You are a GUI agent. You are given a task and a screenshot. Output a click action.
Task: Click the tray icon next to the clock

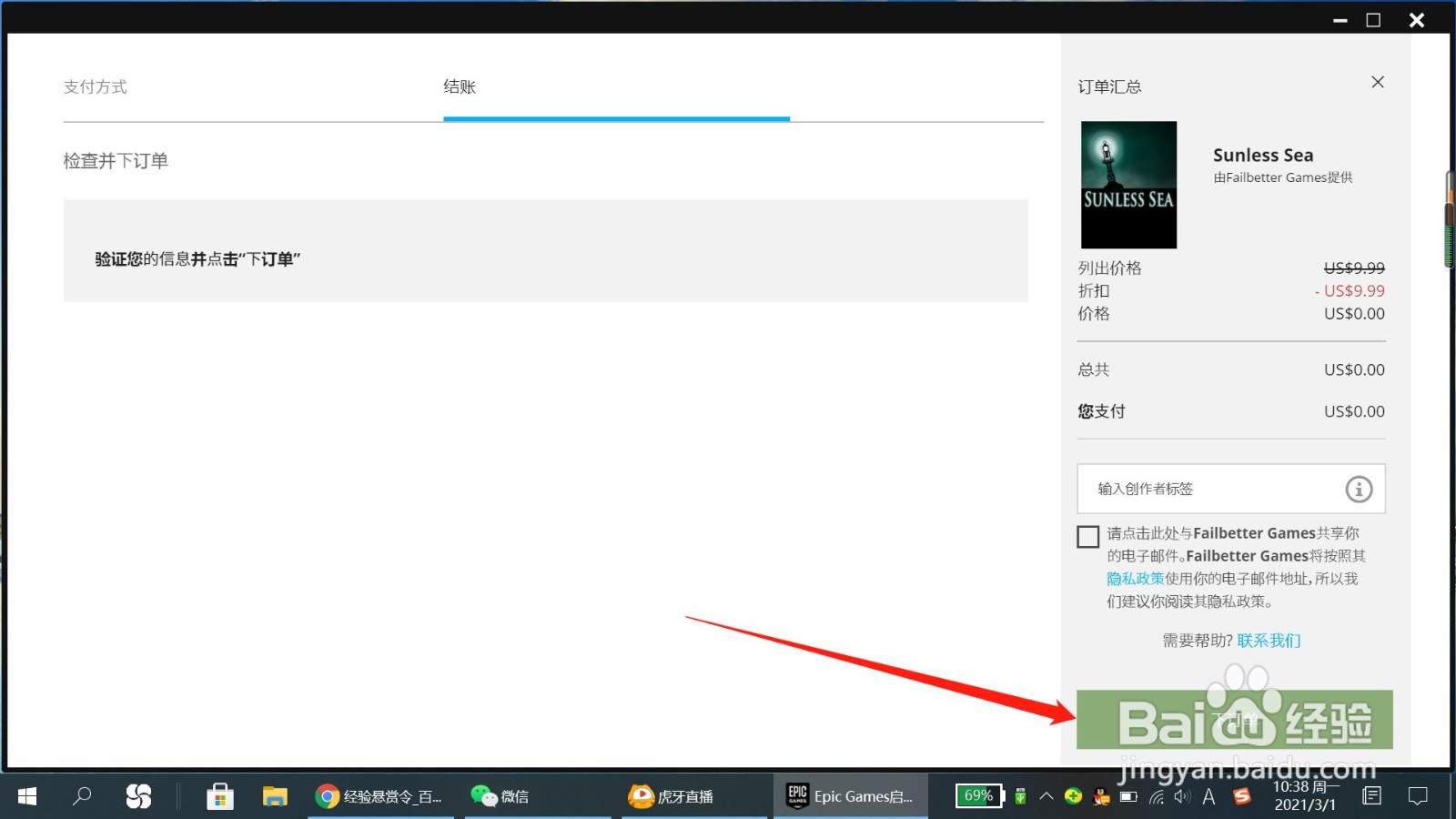click(1371, 796)
